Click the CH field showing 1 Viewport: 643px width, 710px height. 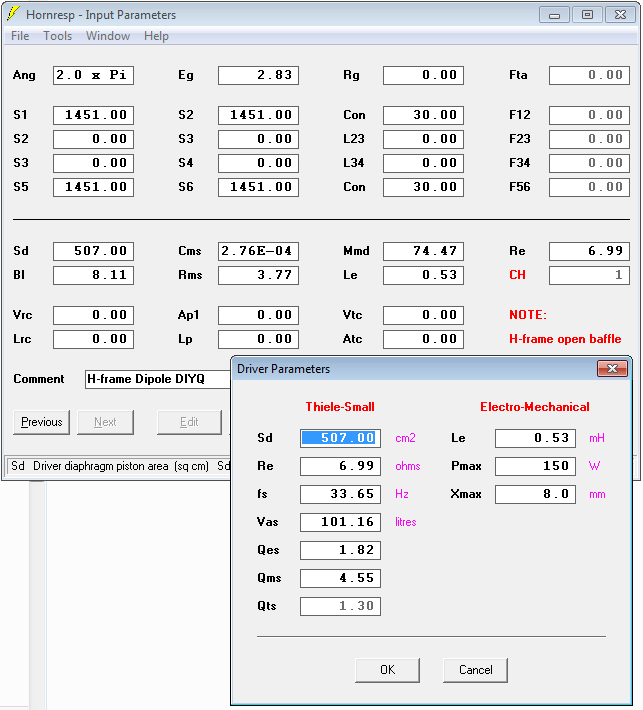tap(590, 275)
